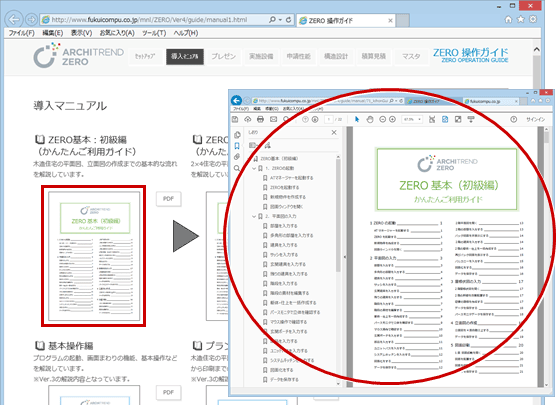
Task: Collapse the 2. 平面図の入力 bookmark chevron
Action: (254, 216)
